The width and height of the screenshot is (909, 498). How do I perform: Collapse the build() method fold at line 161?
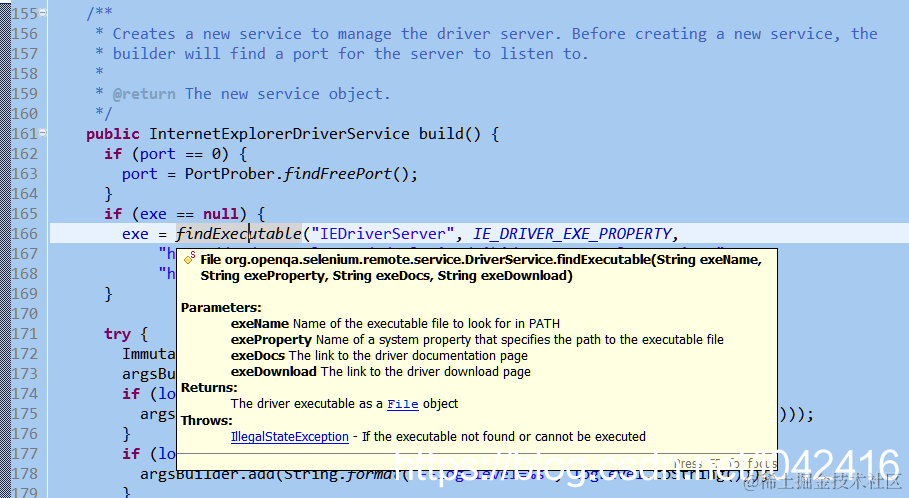(x=43, y=133)
